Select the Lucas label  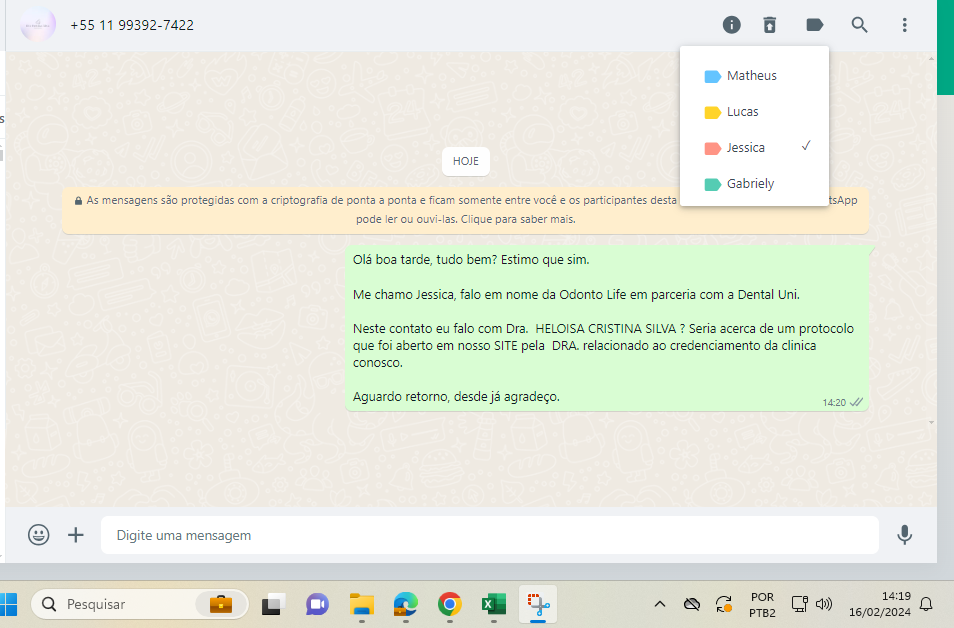click(754, 112)
